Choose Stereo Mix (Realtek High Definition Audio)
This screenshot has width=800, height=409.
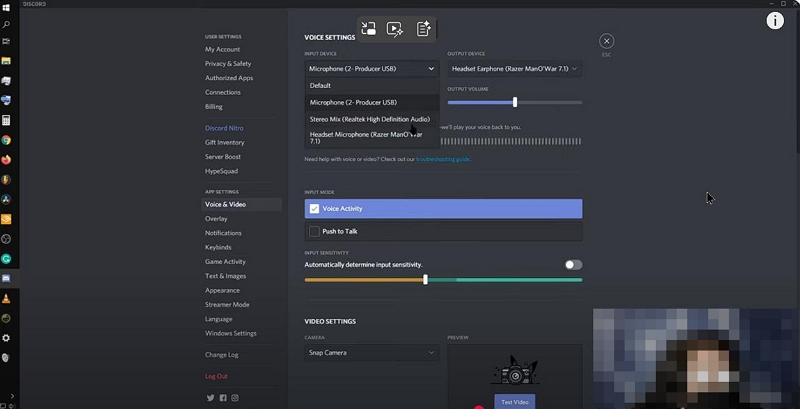370,119
